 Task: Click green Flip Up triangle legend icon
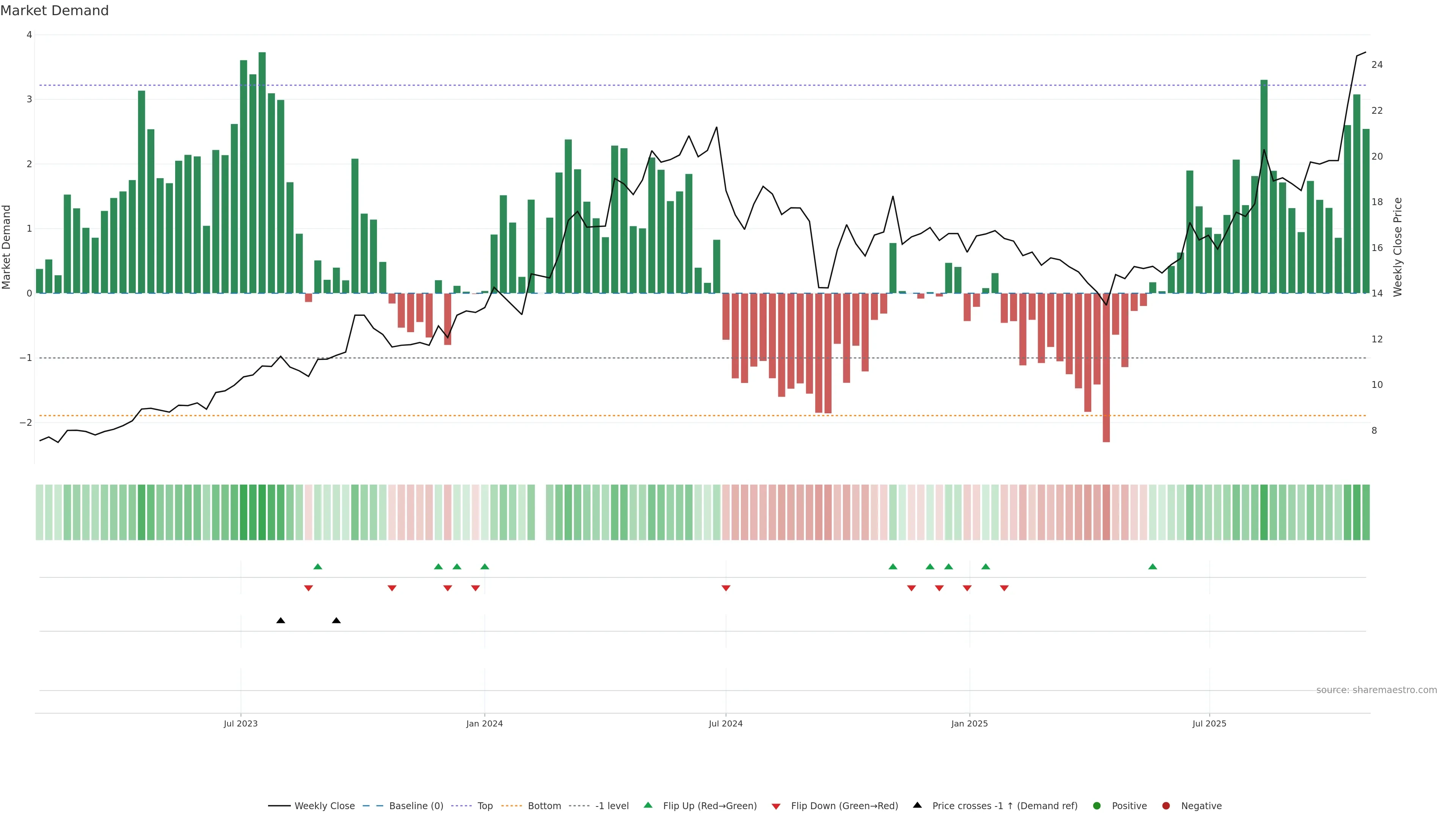coord(648,805)
